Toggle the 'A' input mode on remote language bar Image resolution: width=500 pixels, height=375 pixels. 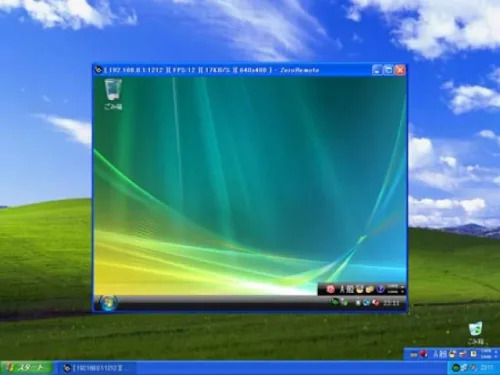(342, 289)
